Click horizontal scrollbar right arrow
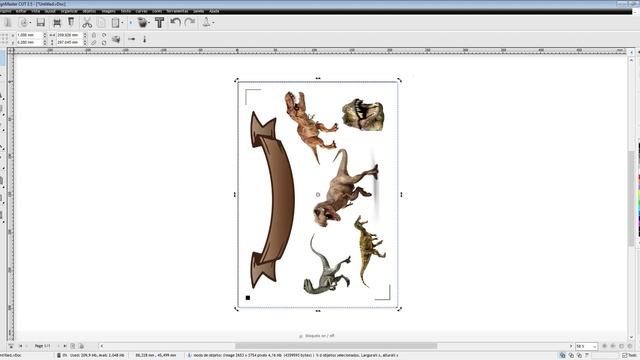Viewport: 640px width, 360px height. (x=571, y=346)
